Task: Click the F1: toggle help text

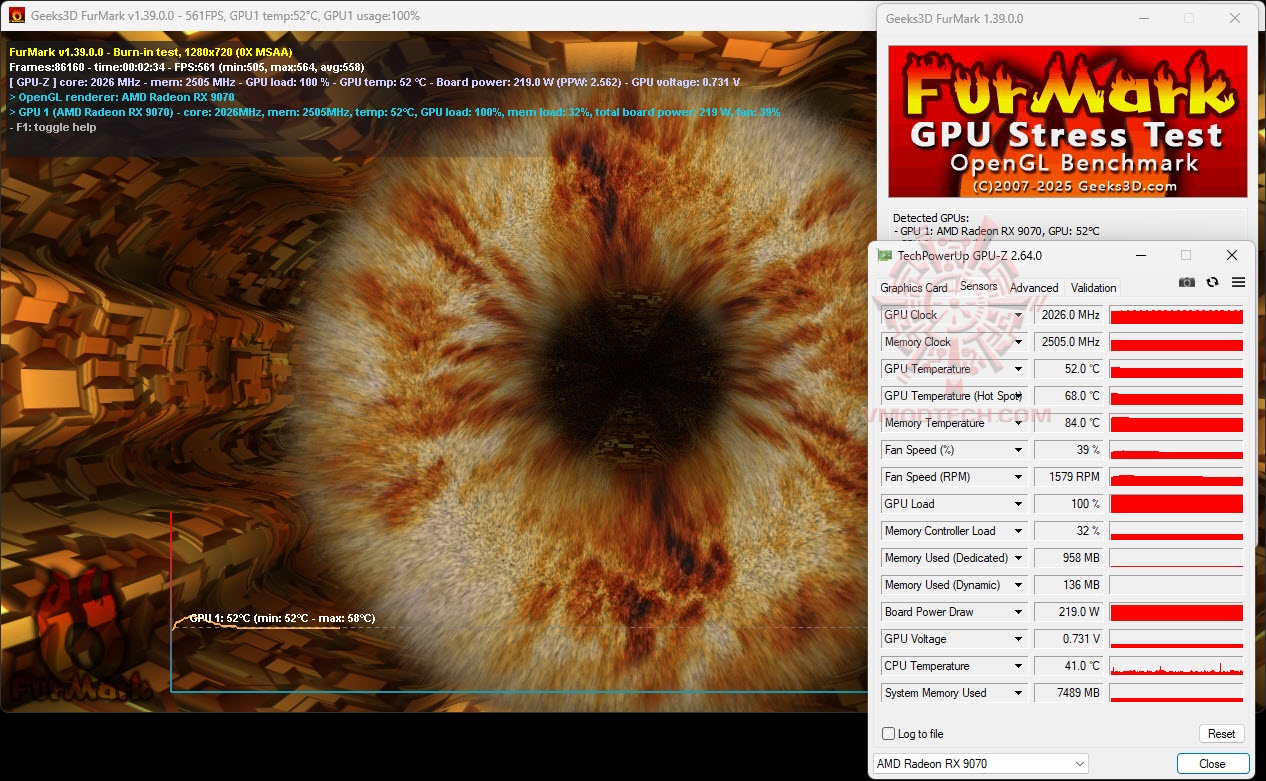Action: [53, 127]
